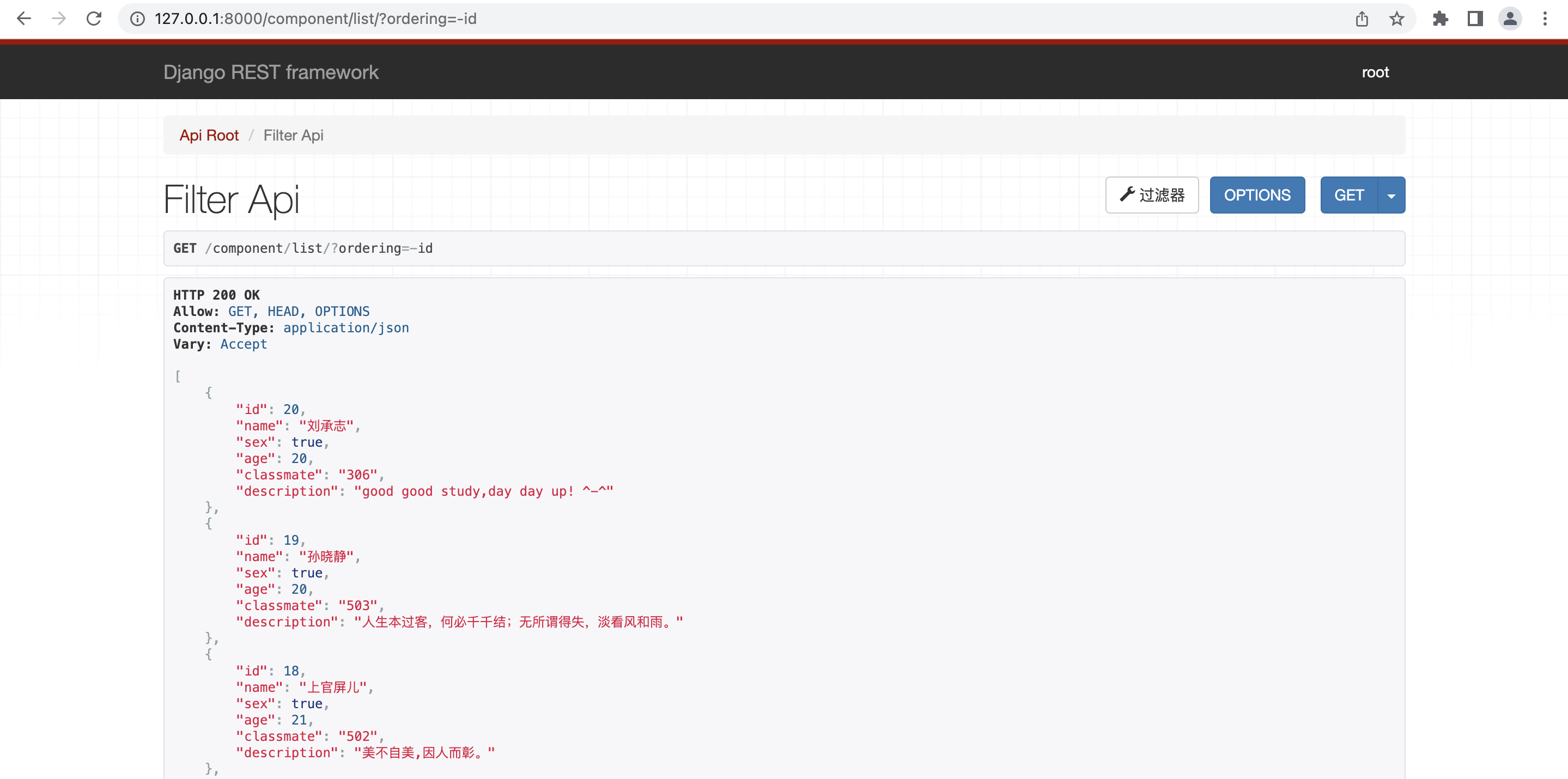Open the root user menu
Screen dimensions: 1568x779
1375,72
